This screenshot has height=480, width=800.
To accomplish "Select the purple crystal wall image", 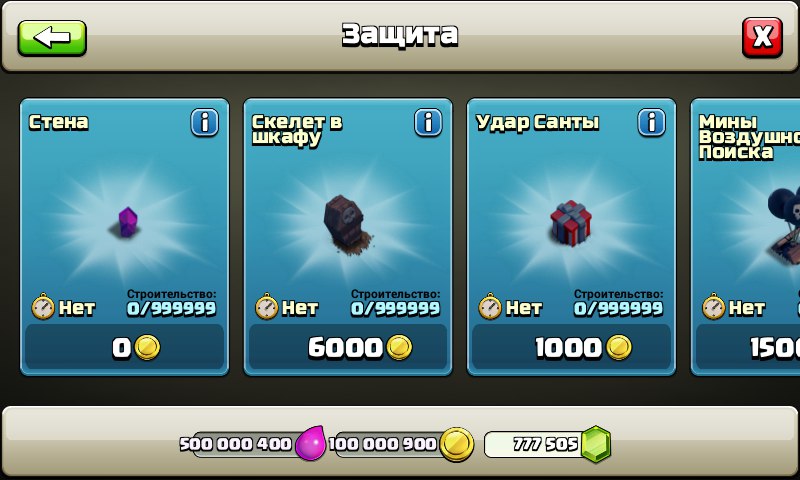I will 126,222.
